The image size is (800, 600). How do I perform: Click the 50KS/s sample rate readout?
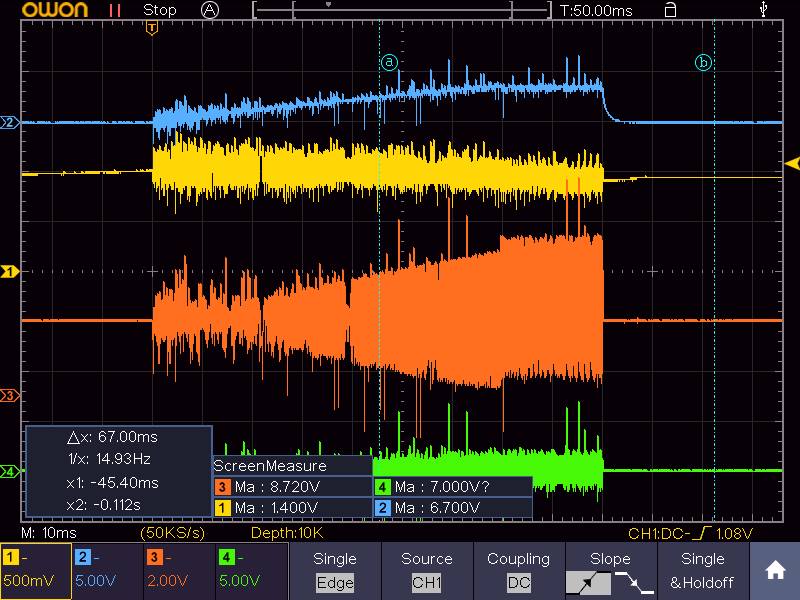[172, 533]
